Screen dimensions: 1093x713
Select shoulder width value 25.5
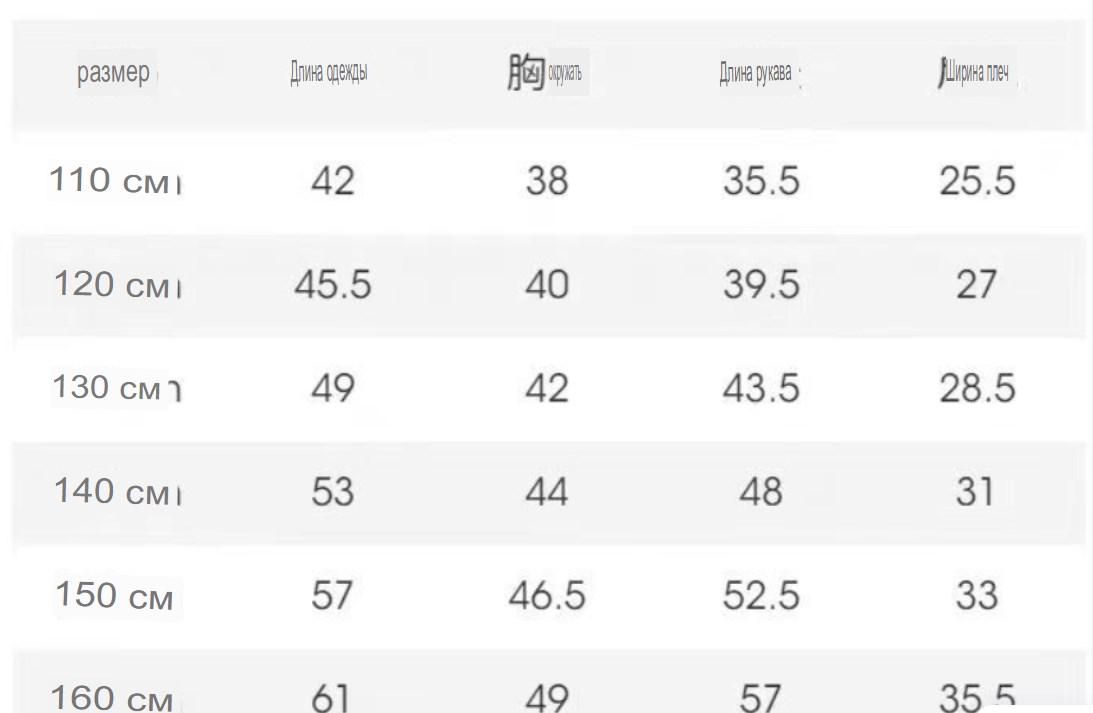[977, 181]
